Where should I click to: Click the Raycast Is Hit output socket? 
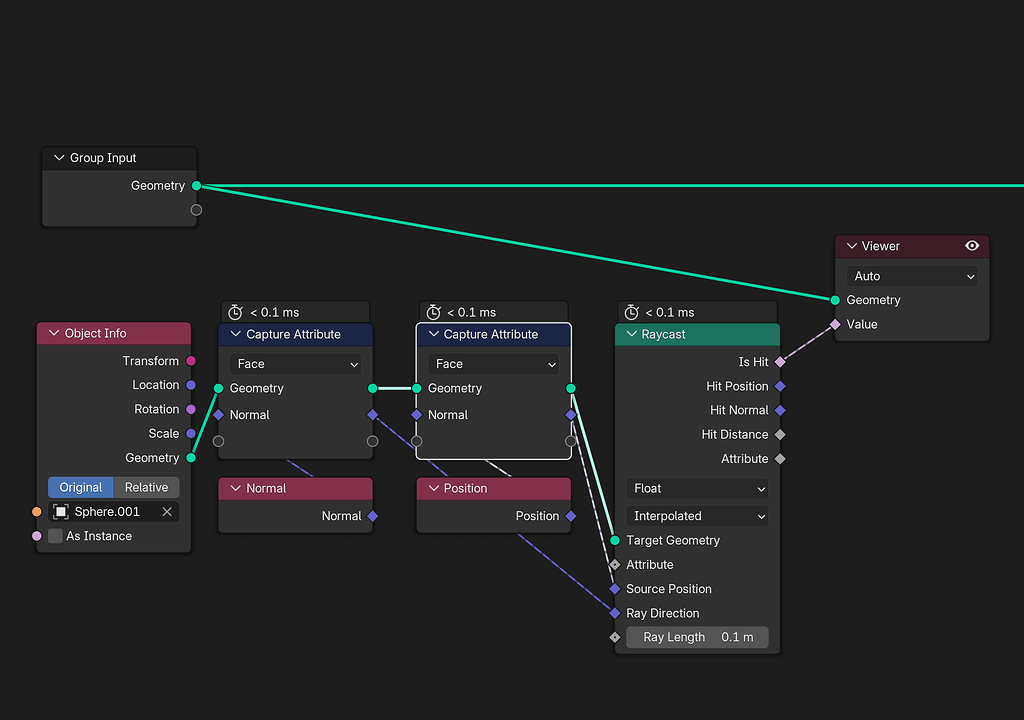[780, 362]
